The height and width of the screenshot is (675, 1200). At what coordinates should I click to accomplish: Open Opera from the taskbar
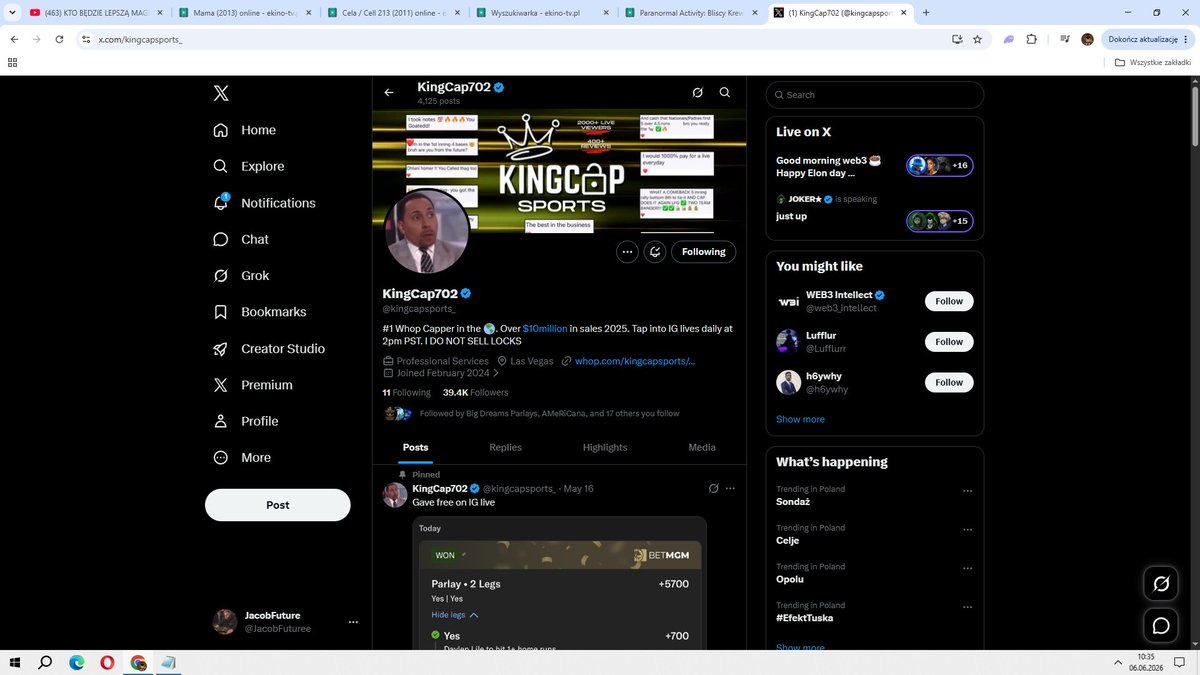pos(107,662)
